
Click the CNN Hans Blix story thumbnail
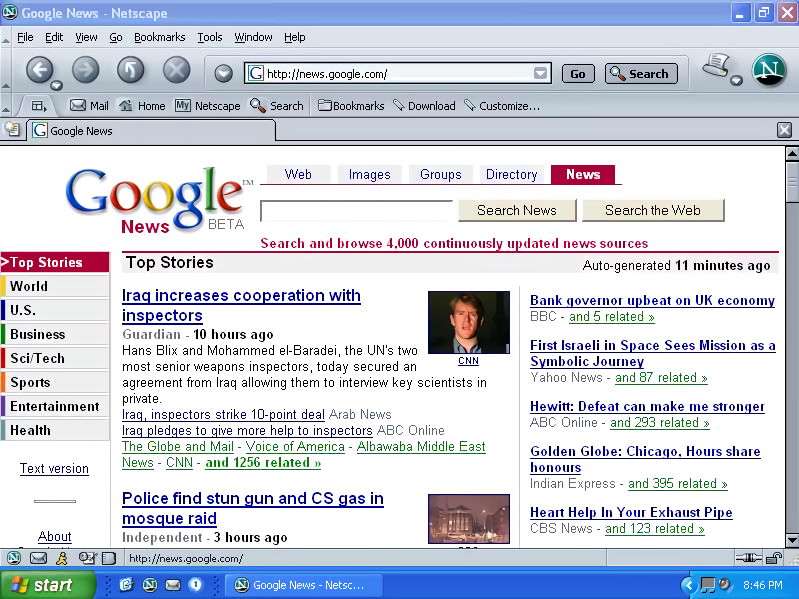[x=469, y=322]
